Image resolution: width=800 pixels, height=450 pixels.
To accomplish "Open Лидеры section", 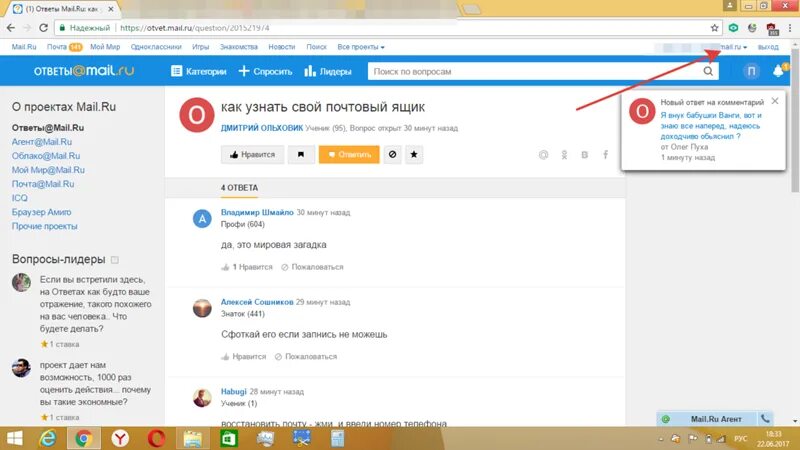I will (328, 71).
